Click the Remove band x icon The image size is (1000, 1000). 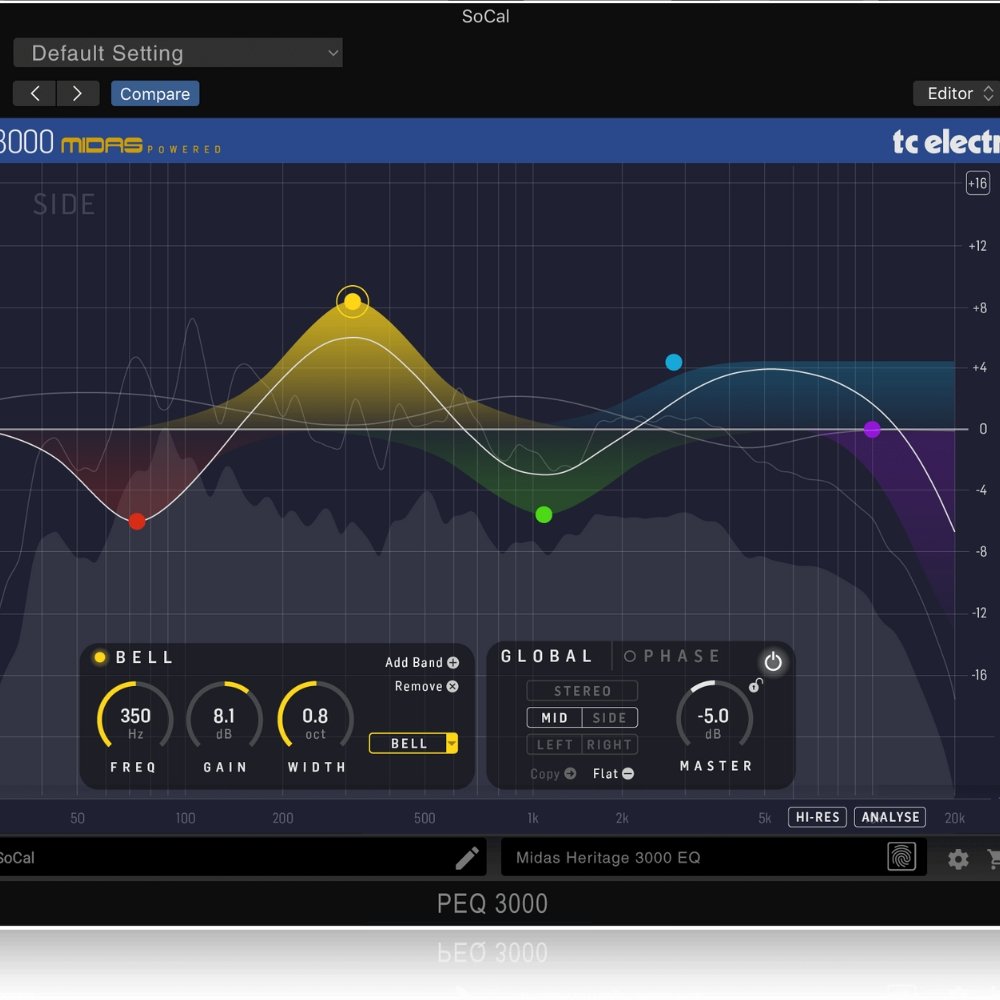coord(453,686)
